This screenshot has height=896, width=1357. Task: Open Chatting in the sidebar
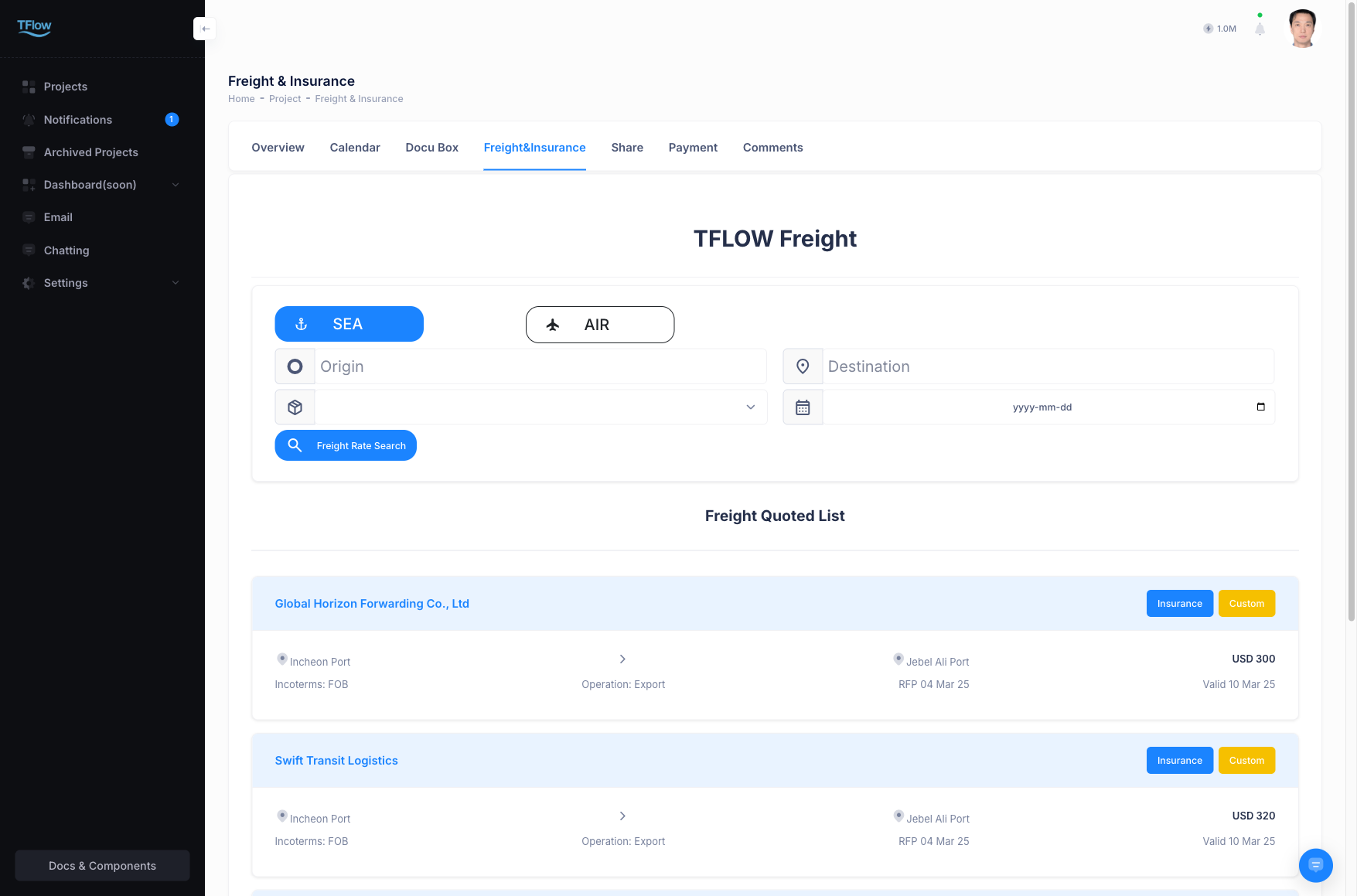pyautogui.click(x=66, y=250)
